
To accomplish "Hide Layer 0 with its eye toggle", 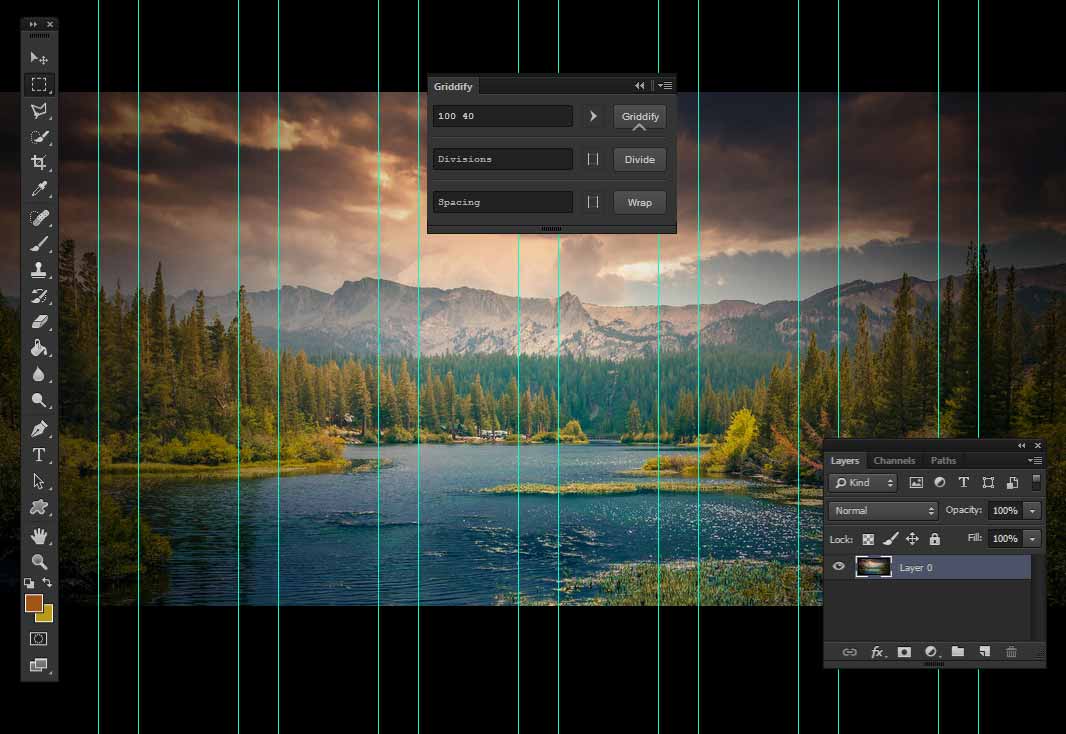I will [839, 566].
